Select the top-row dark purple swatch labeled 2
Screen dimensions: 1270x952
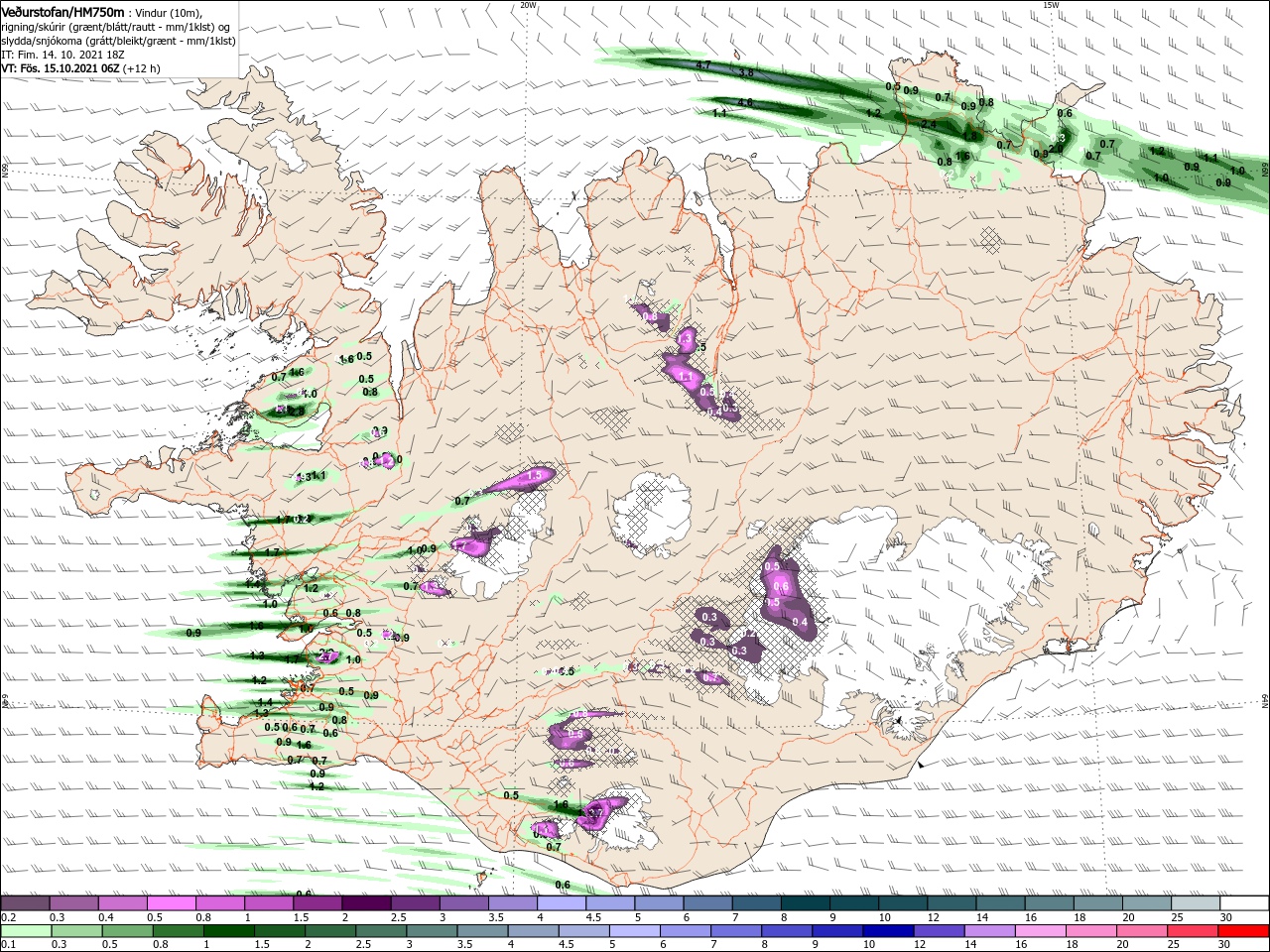pyautogui.click(x=366, y=902)
